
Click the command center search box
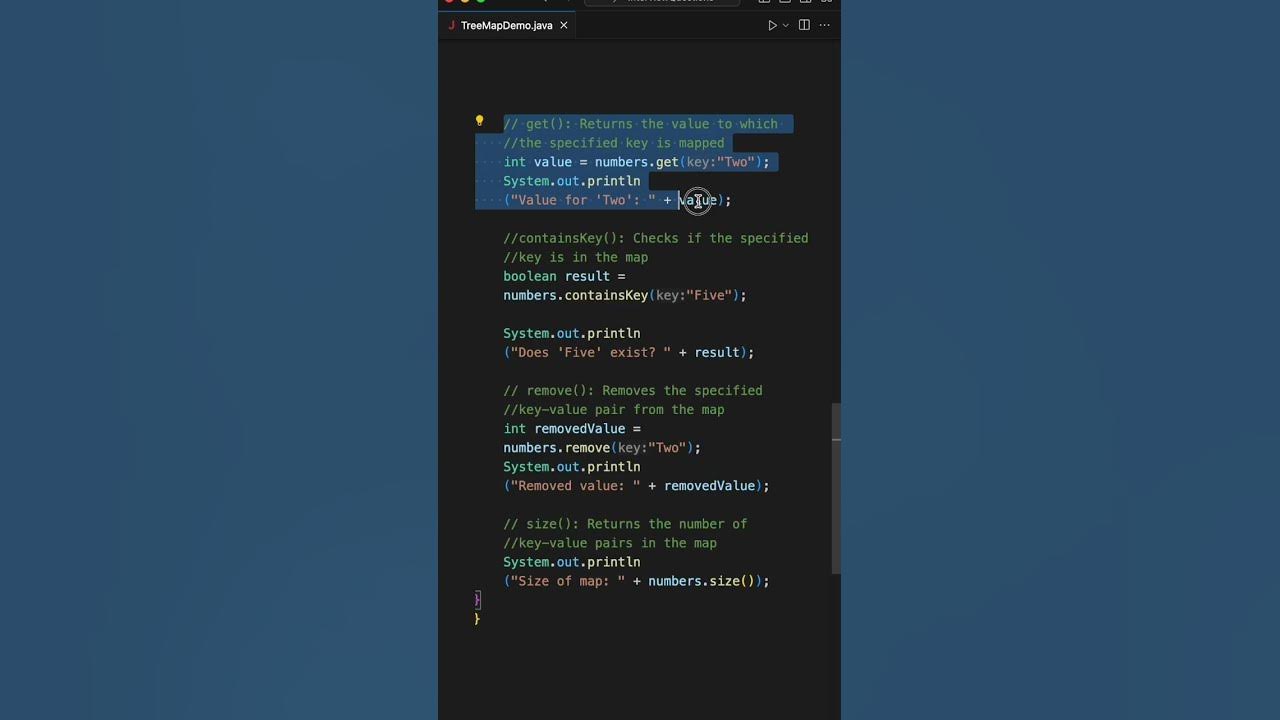pos(662,2)
